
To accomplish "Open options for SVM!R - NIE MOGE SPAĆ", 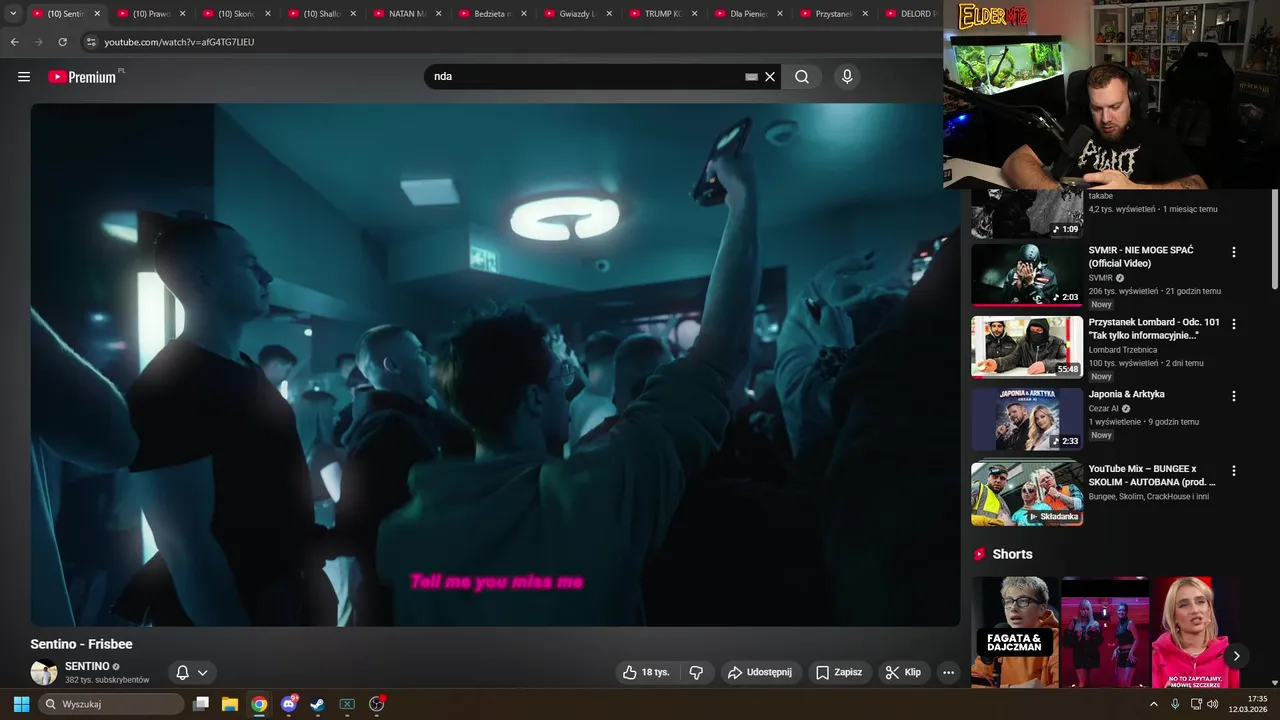I will pyautogui.click(x=1233, y=252).
